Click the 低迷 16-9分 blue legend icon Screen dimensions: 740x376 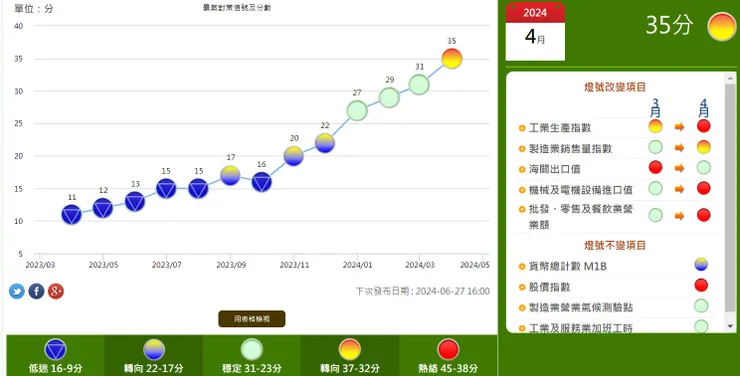point(55,350)
